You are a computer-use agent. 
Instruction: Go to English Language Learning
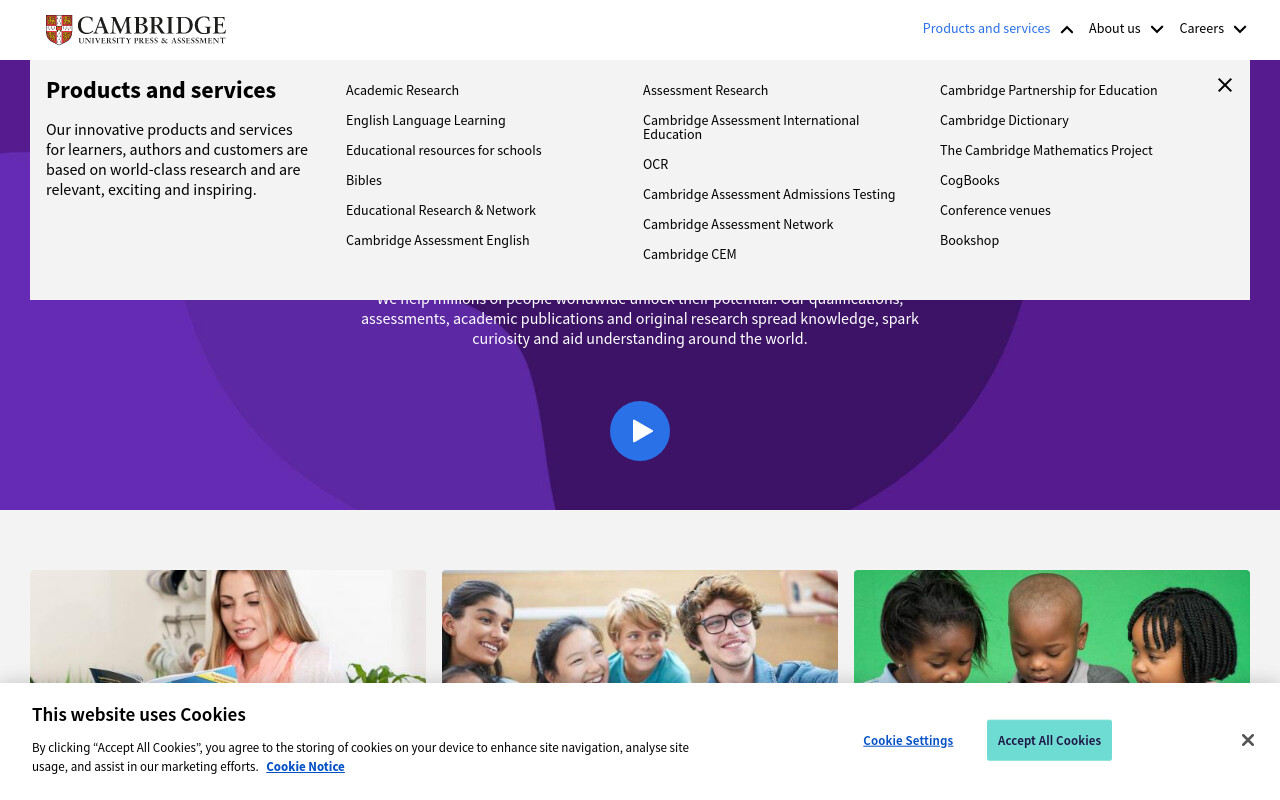click(426, 120)
